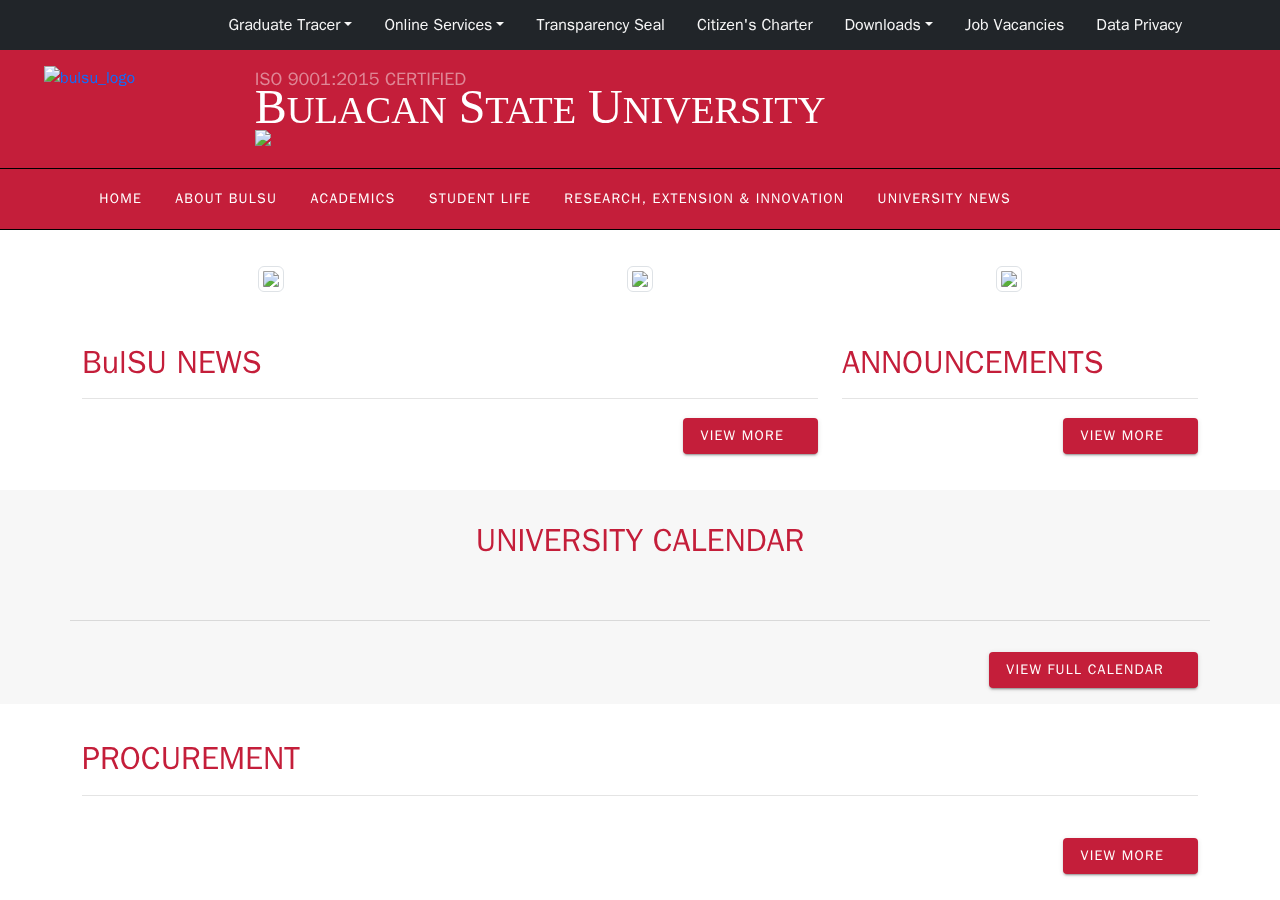Image resolution: width=1280 pixels, height=900 pixels.
Task: Open the third broken image thumbnail below the navigation
Action: [x=1009, y=279]
